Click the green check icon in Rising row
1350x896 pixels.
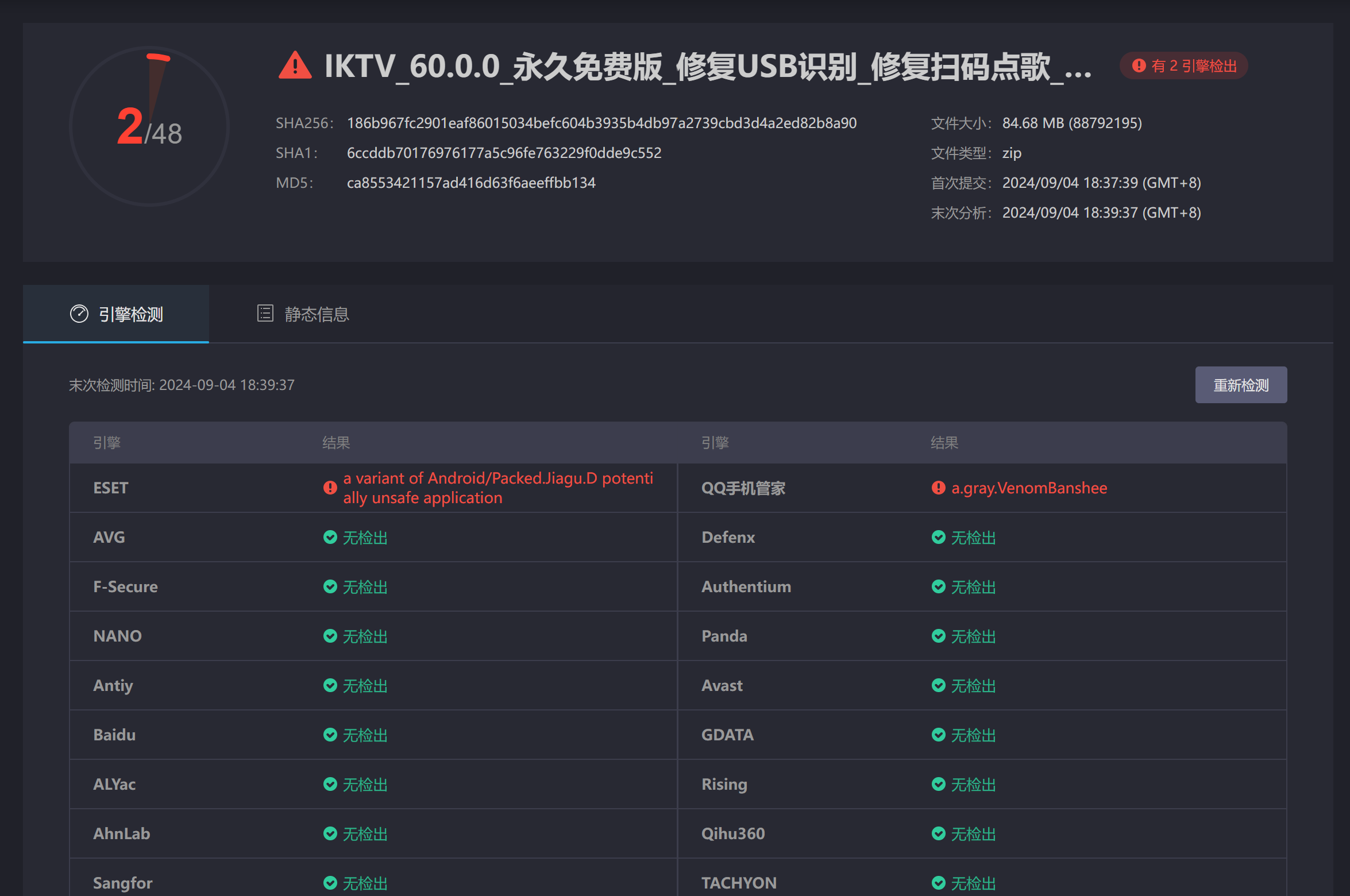pos(938,784)
